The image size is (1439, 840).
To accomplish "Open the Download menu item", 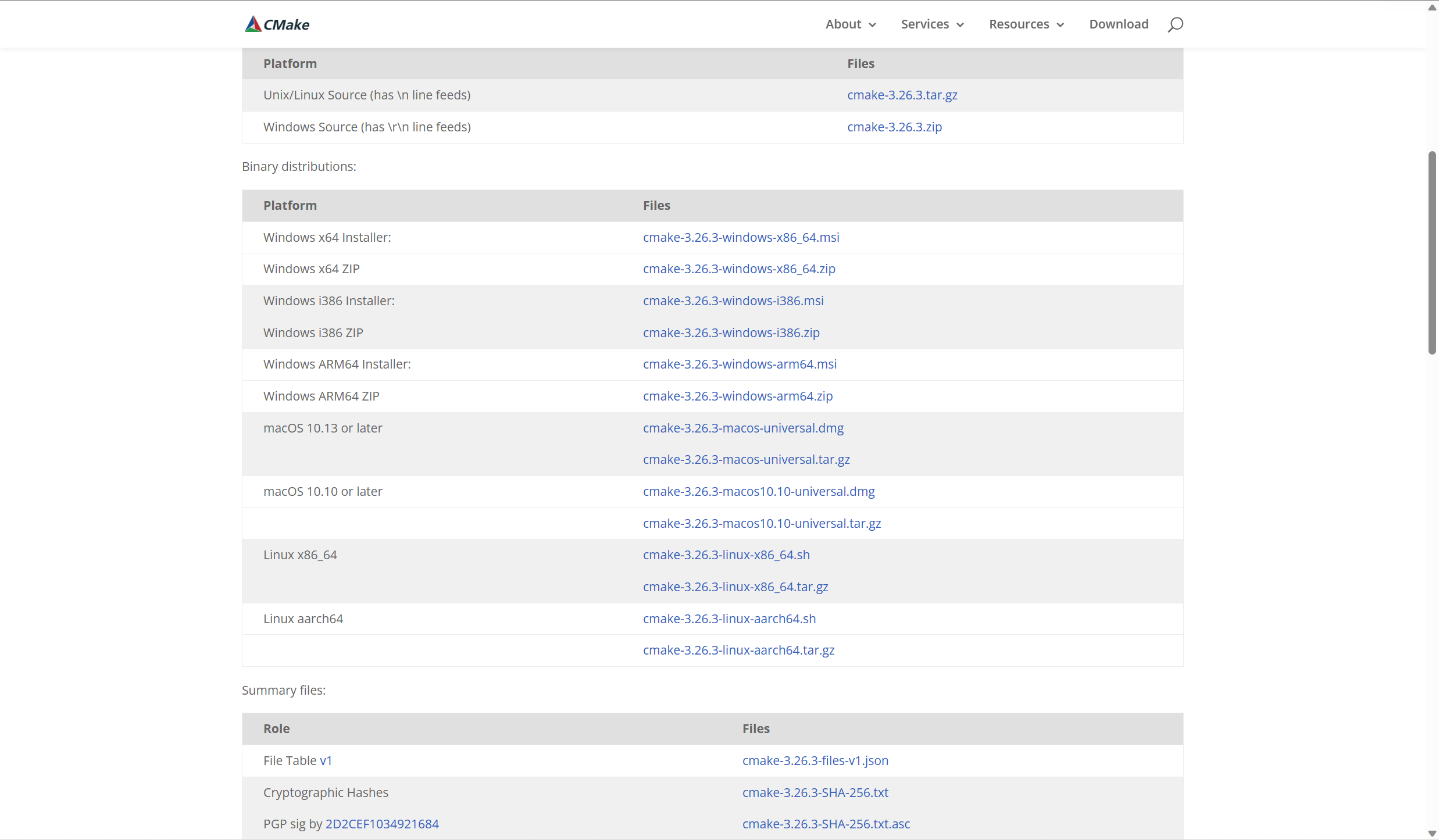I will (1118, 24).
